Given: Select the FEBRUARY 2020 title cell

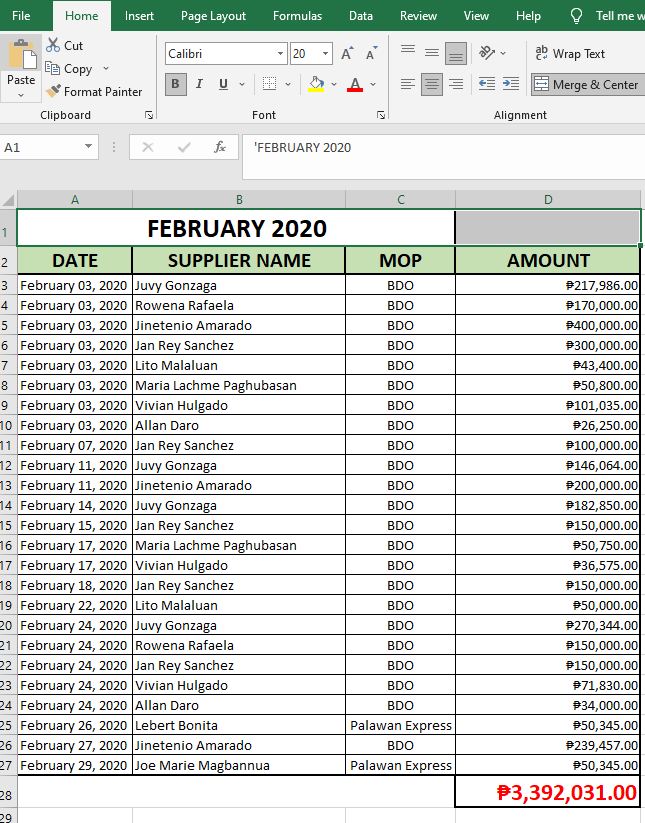Looking at the screenshot, I should [x=236, y=228].
